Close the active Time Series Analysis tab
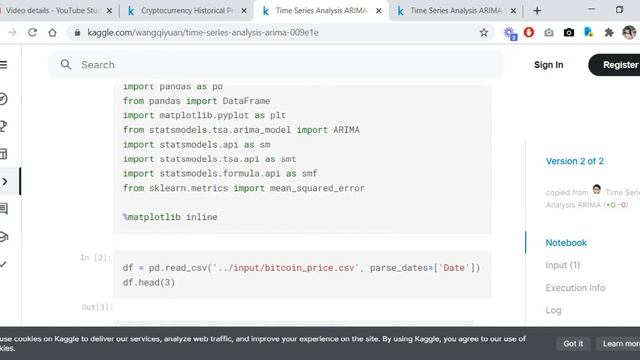640x360 pixels. coord(378,11)
